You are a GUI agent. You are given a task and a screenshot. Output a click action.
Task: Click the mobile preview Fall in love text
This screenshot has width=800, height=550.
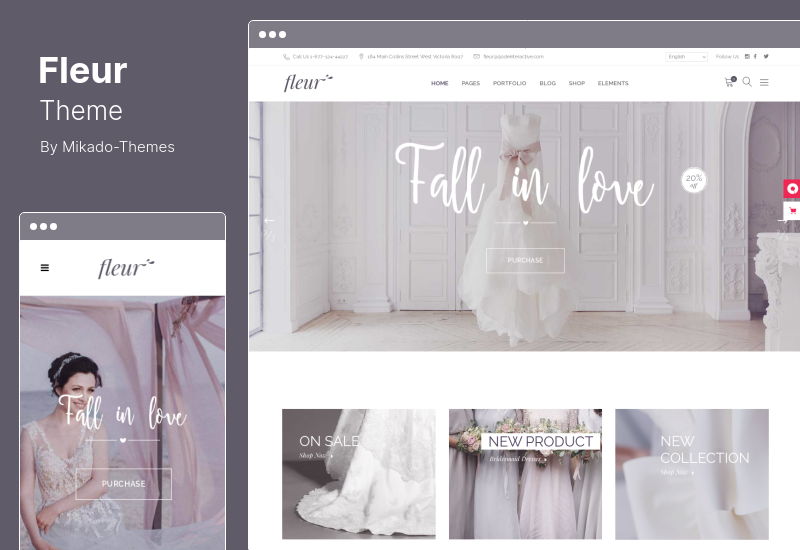[122, 412]
